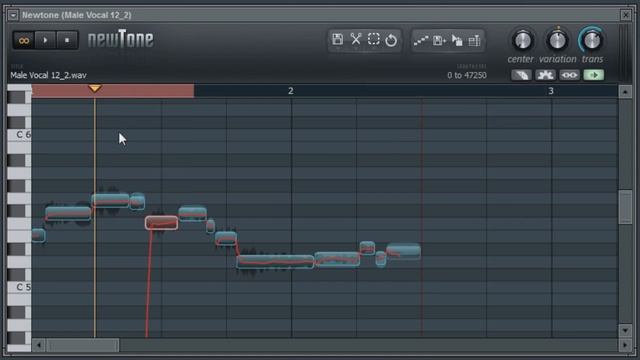Screen dimensions: 640x360
Task: Click the C 6 piano key
Action: (x=19, y=135)
